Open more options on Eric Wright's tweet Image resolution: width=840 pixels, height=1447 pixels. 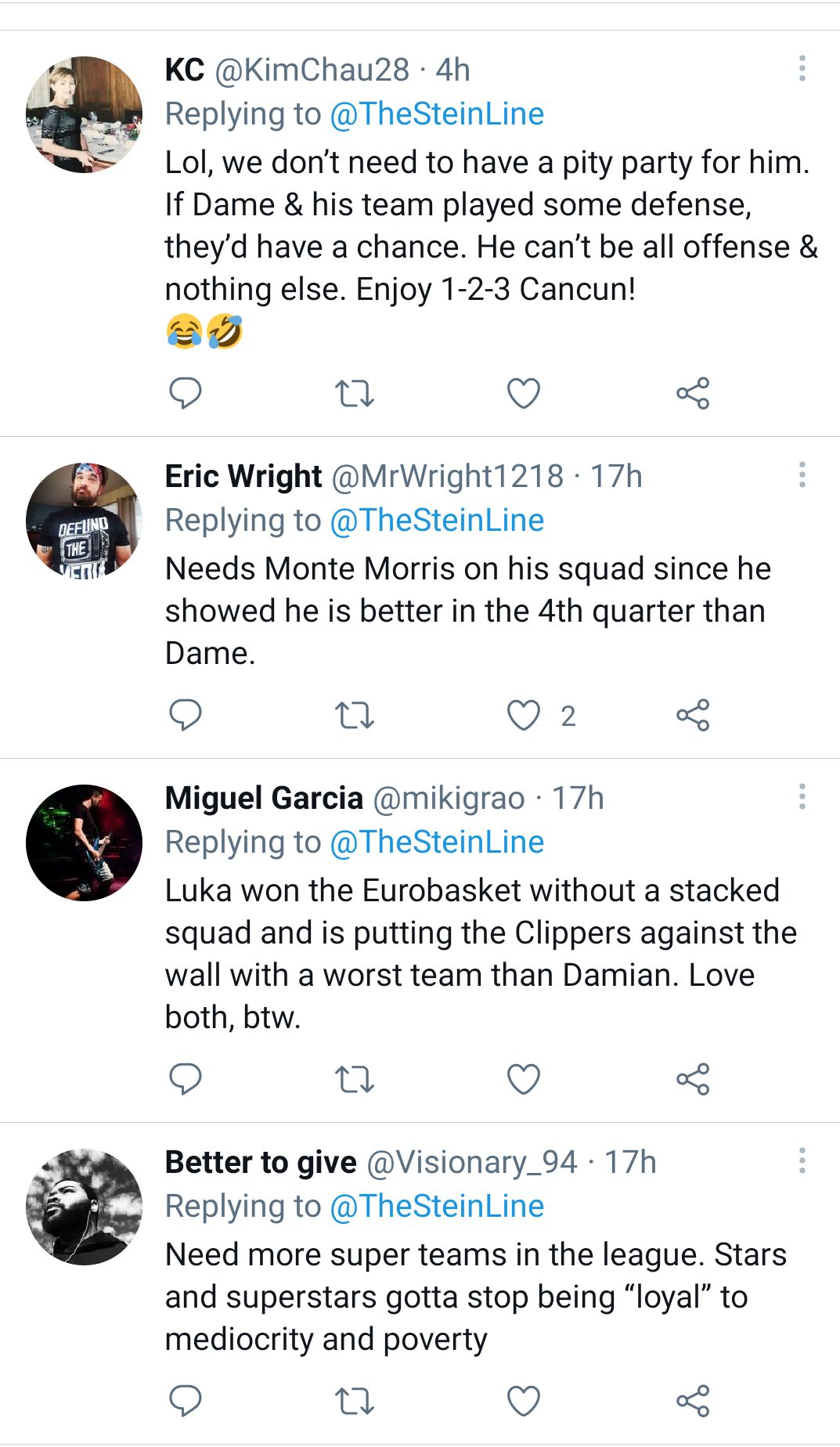pyautogui.click(x=802, y=475)
